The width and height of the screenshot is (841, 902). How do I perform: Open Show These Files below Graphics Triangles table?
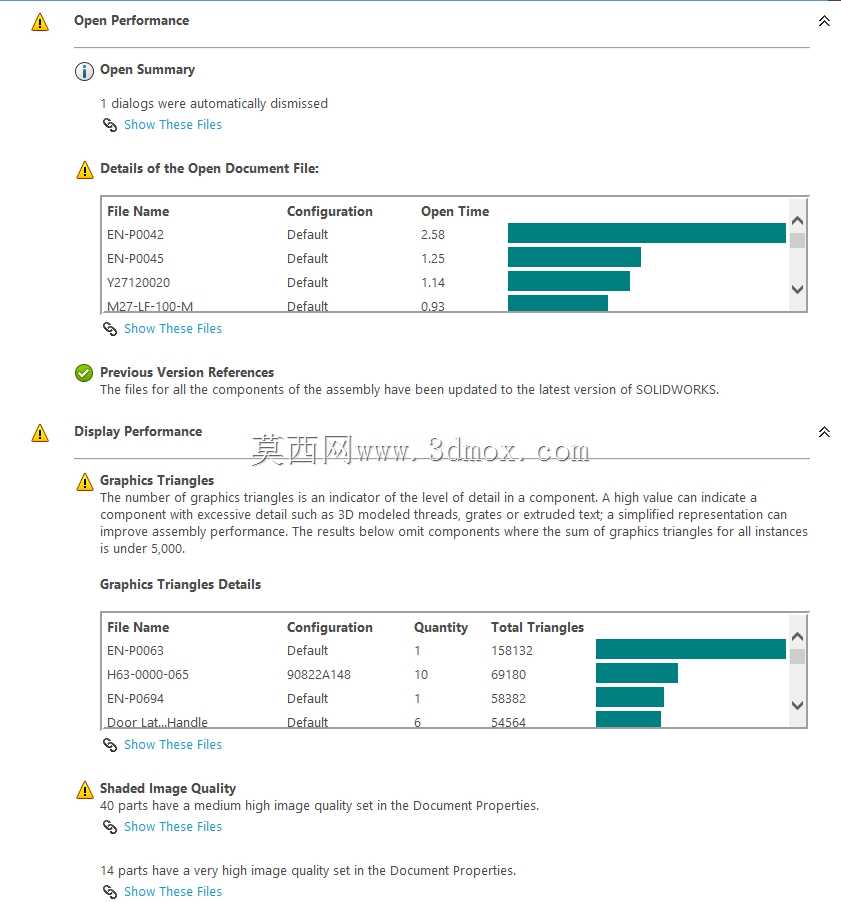pos(173,744)
